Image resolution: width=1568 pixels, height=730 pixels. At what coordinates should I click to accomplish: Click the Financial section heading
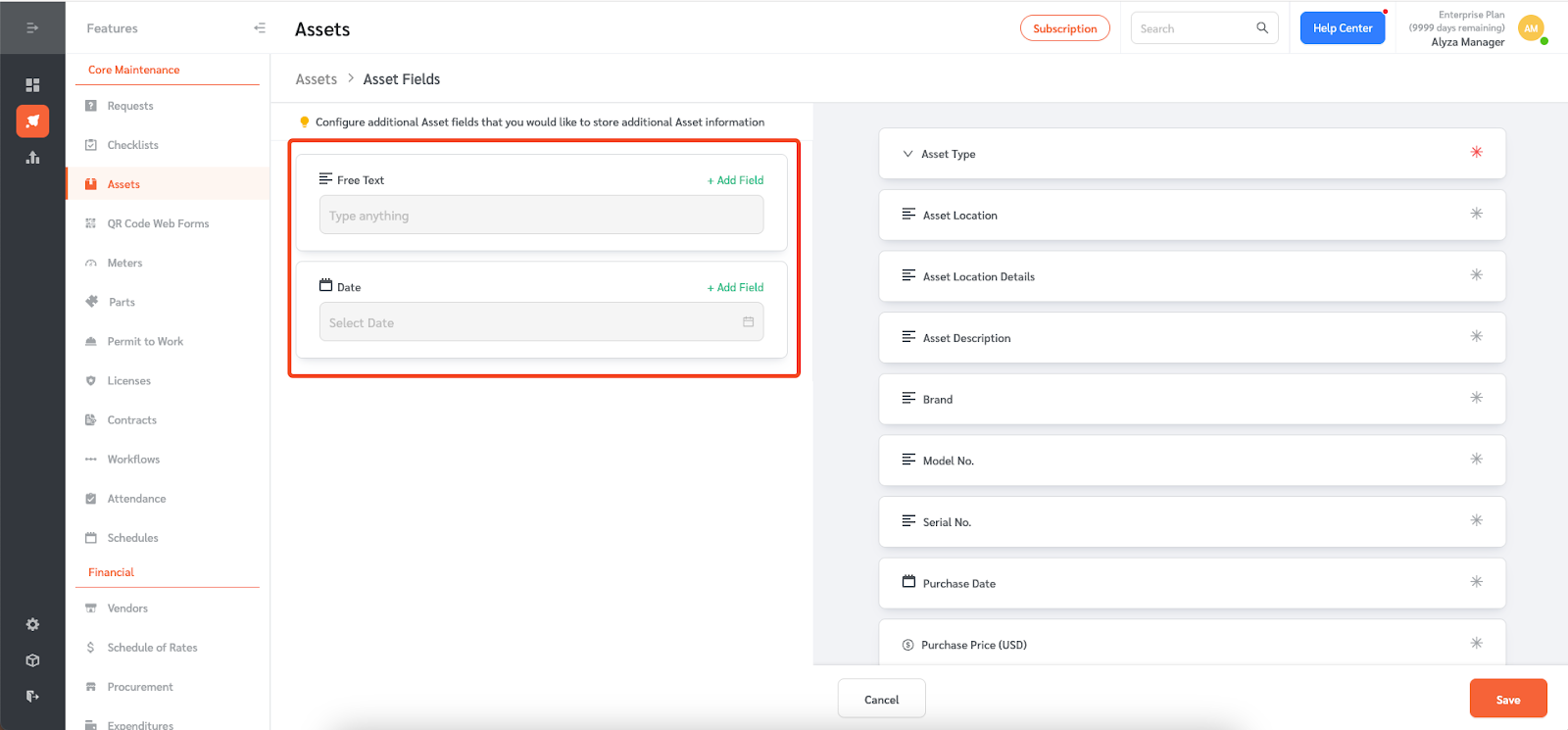tap(111, 572)
